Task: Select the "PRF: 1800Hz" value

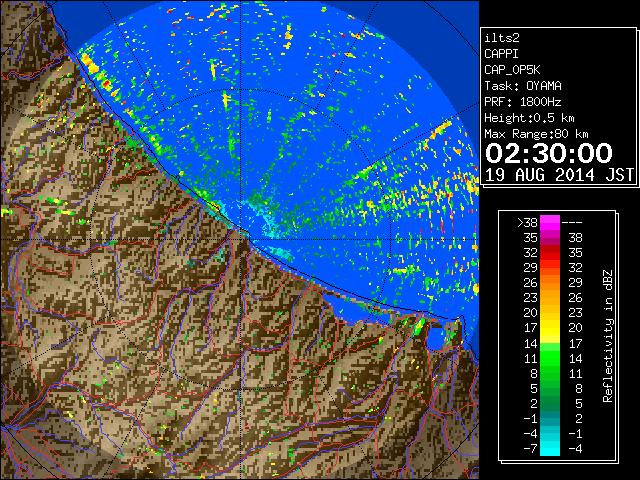Action: tap(522, 102)
